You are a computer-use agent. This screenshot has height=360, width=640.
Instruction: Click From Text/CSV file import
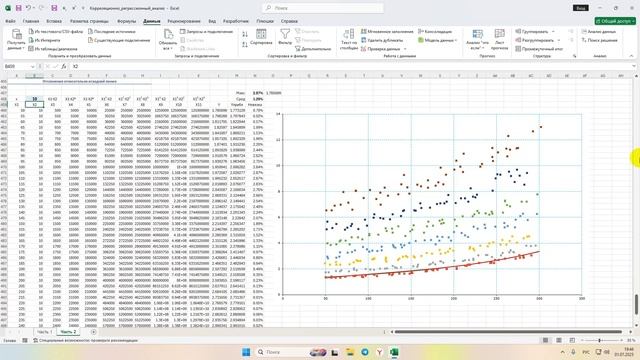tap(56, 31)
